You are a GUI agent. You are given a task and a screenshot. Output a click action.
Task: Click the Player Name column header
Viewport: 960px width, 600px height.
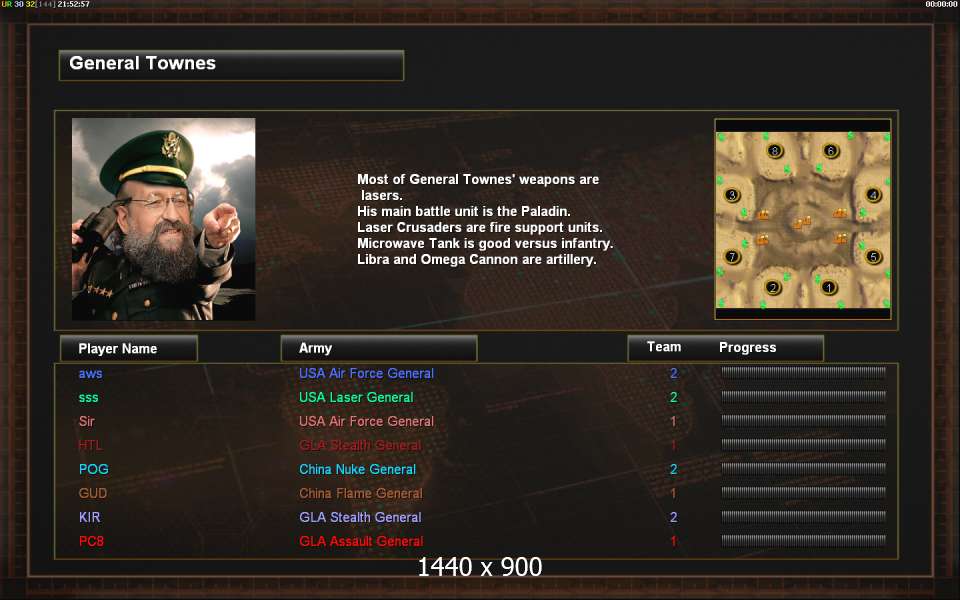coord(129,348)
